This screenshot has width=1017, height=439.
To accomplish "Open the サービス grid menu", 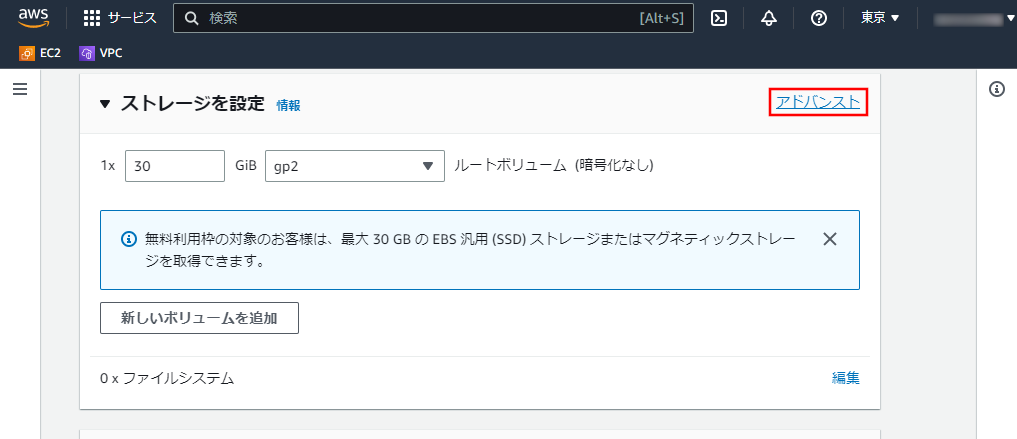I will (120, 18).
